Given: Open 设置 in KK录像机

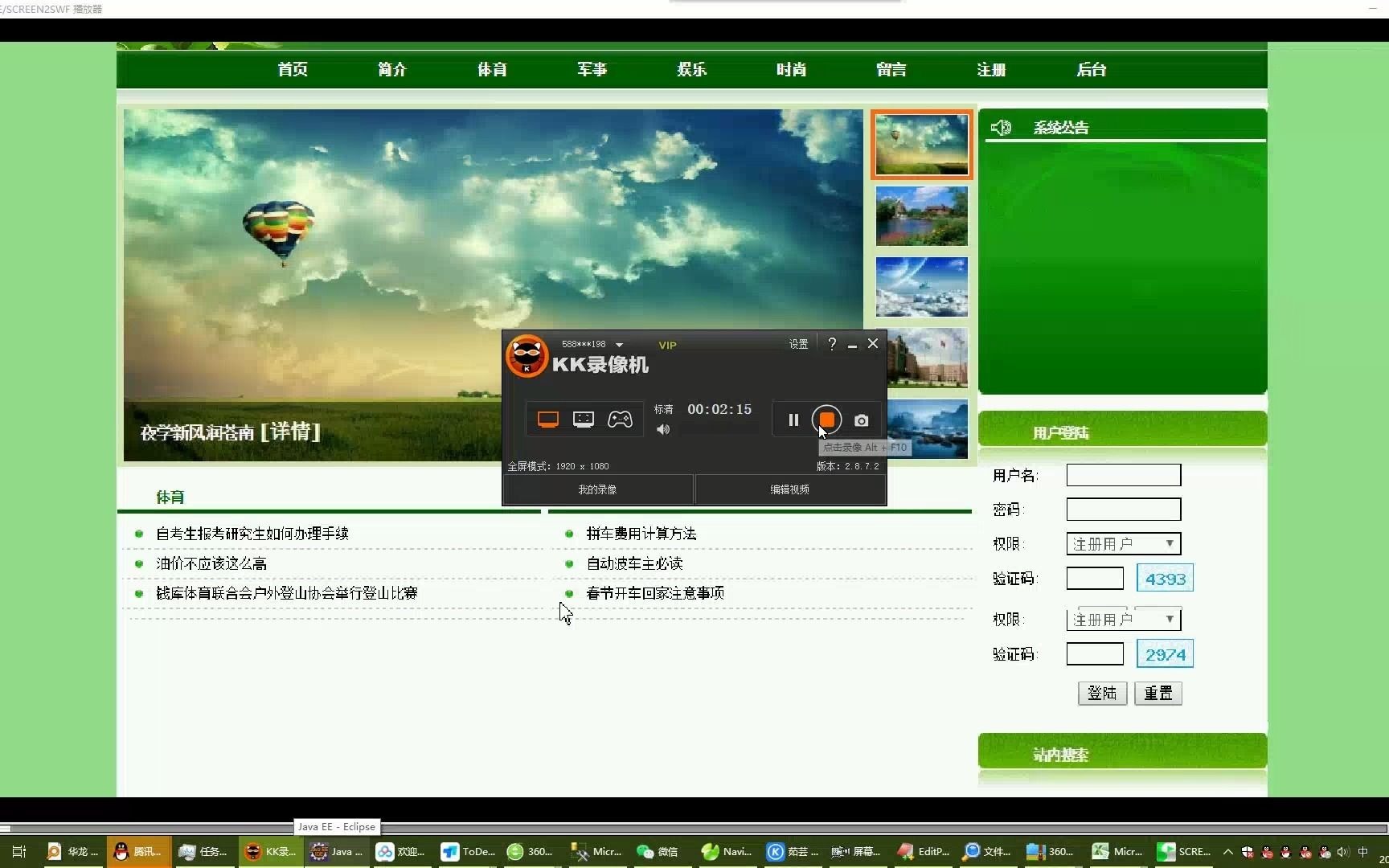Looking at the screenshot, I should point(798,344).
